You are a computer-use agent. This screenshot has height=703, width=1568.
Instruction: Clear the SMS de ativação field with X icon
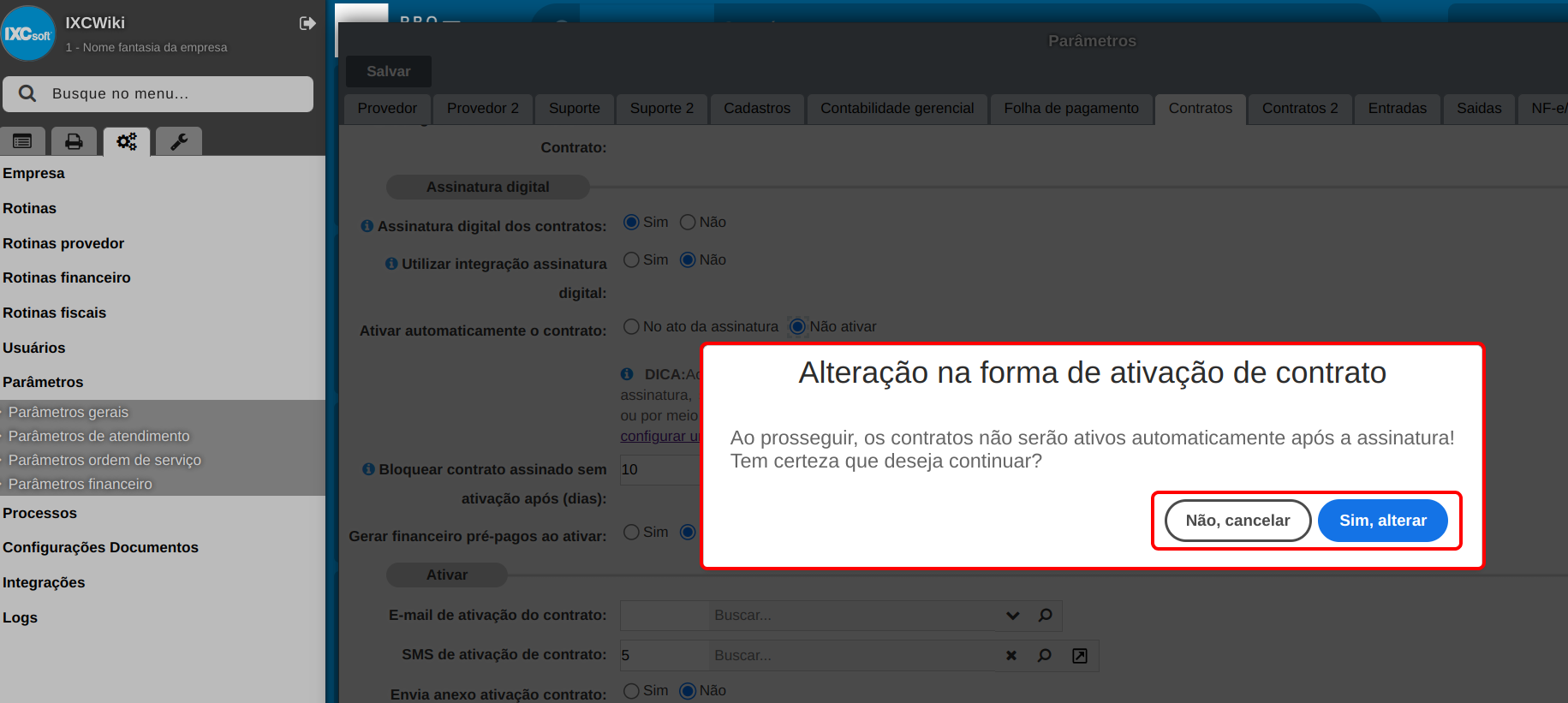tap(1011, 655)
